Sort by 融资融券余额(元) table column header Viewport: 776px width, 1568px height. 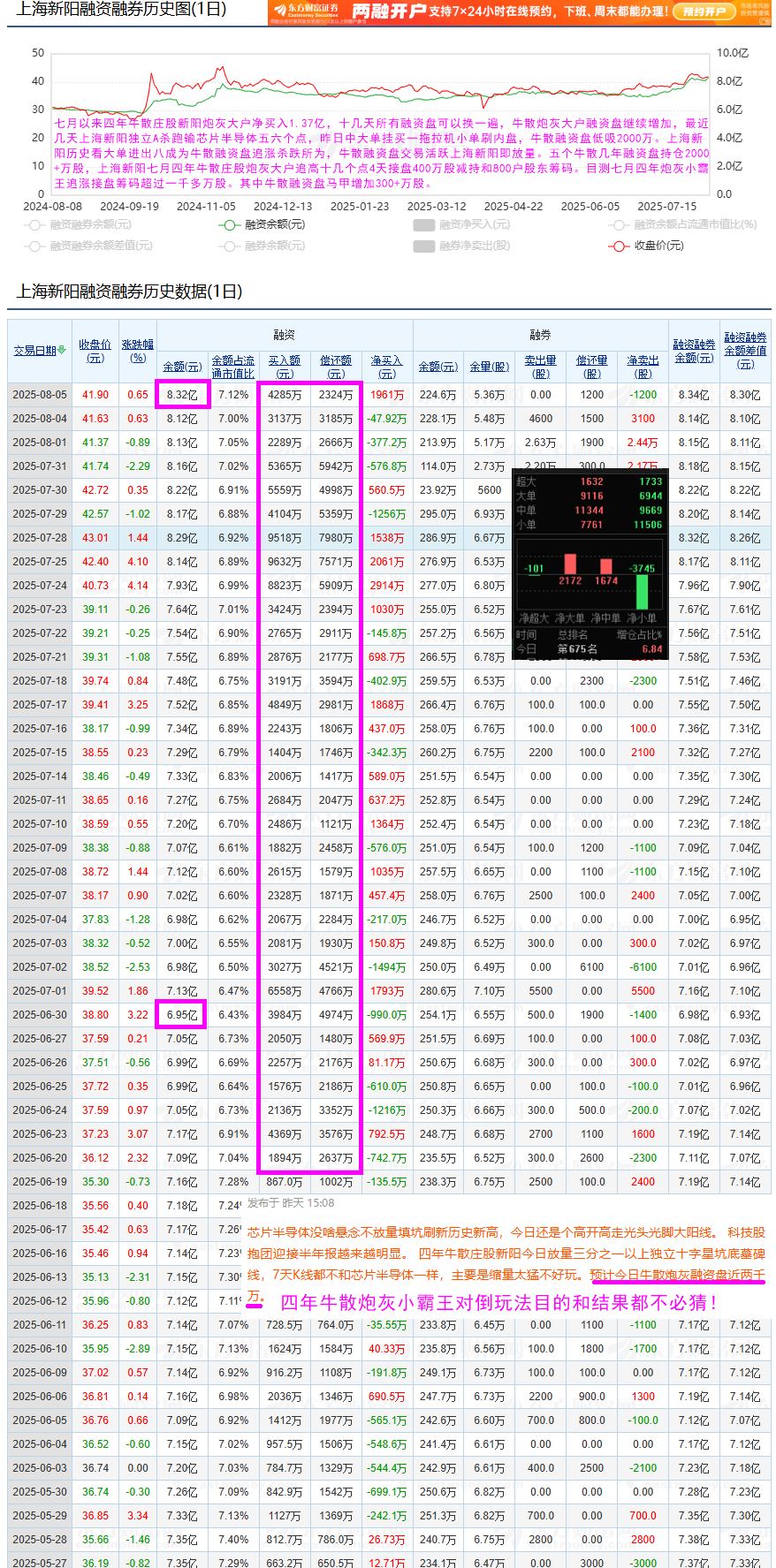(694, 351)
